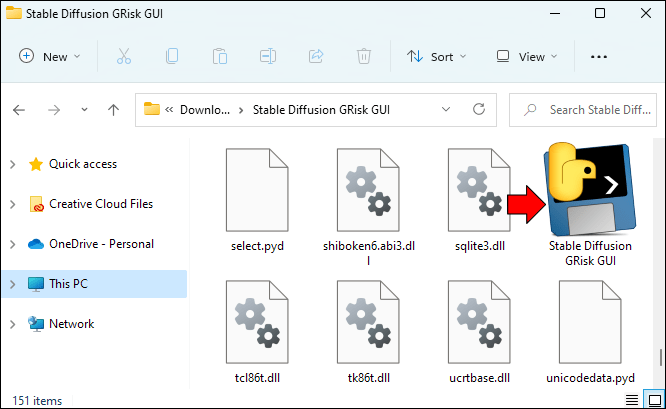Open the Sort menu

pos(436,56)
